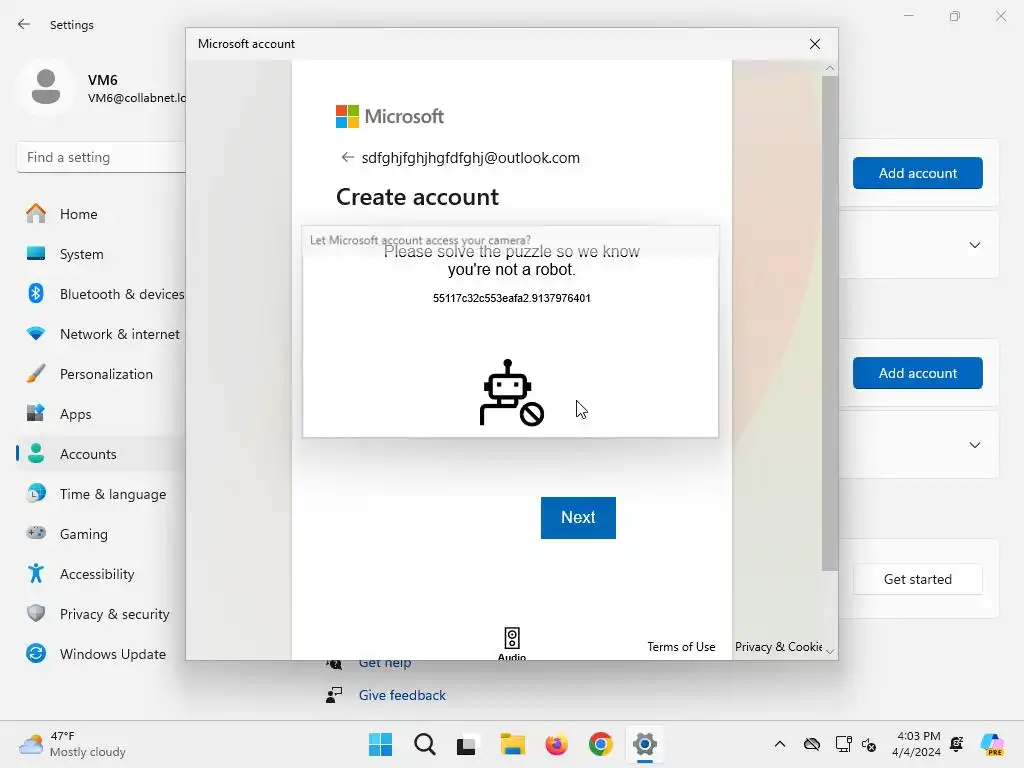Open Bluetooth & devices settings

pyautogui.click(x=101, y=294)
